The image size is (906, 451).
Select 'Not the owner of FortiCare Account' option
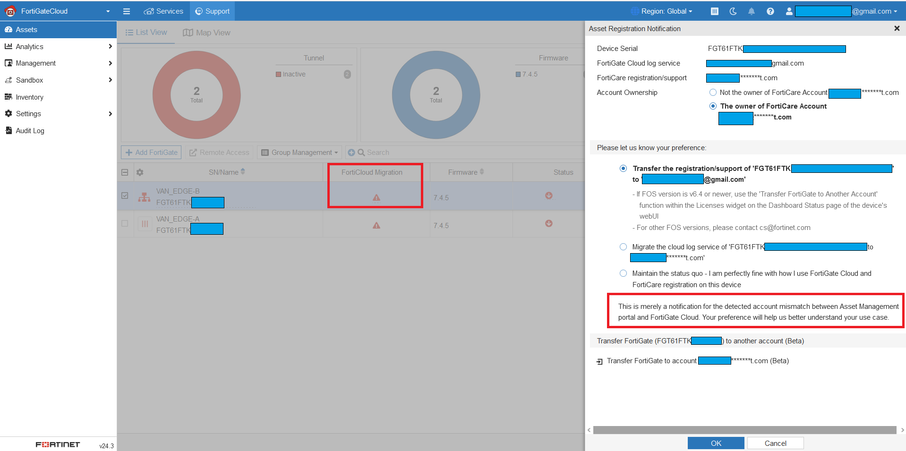[x=713, y=92]
